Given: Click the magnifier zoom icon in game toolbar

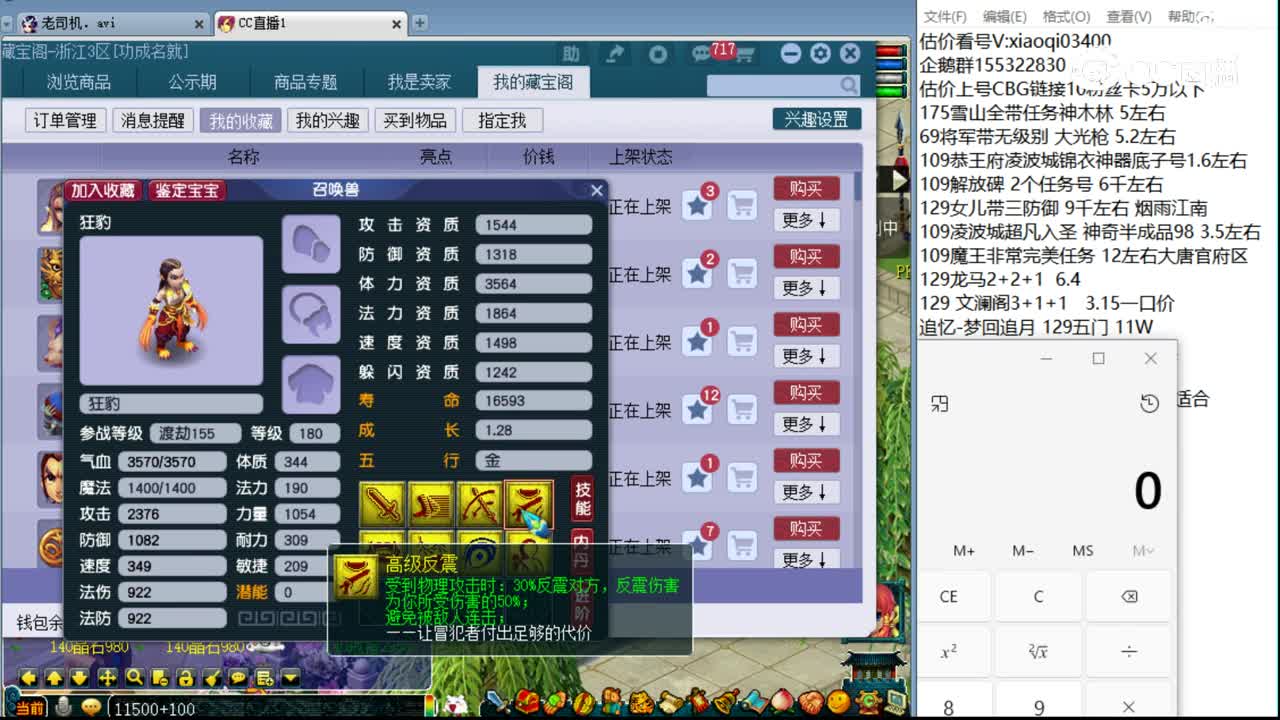Looking at the screenshot, I should coord(136,679).
